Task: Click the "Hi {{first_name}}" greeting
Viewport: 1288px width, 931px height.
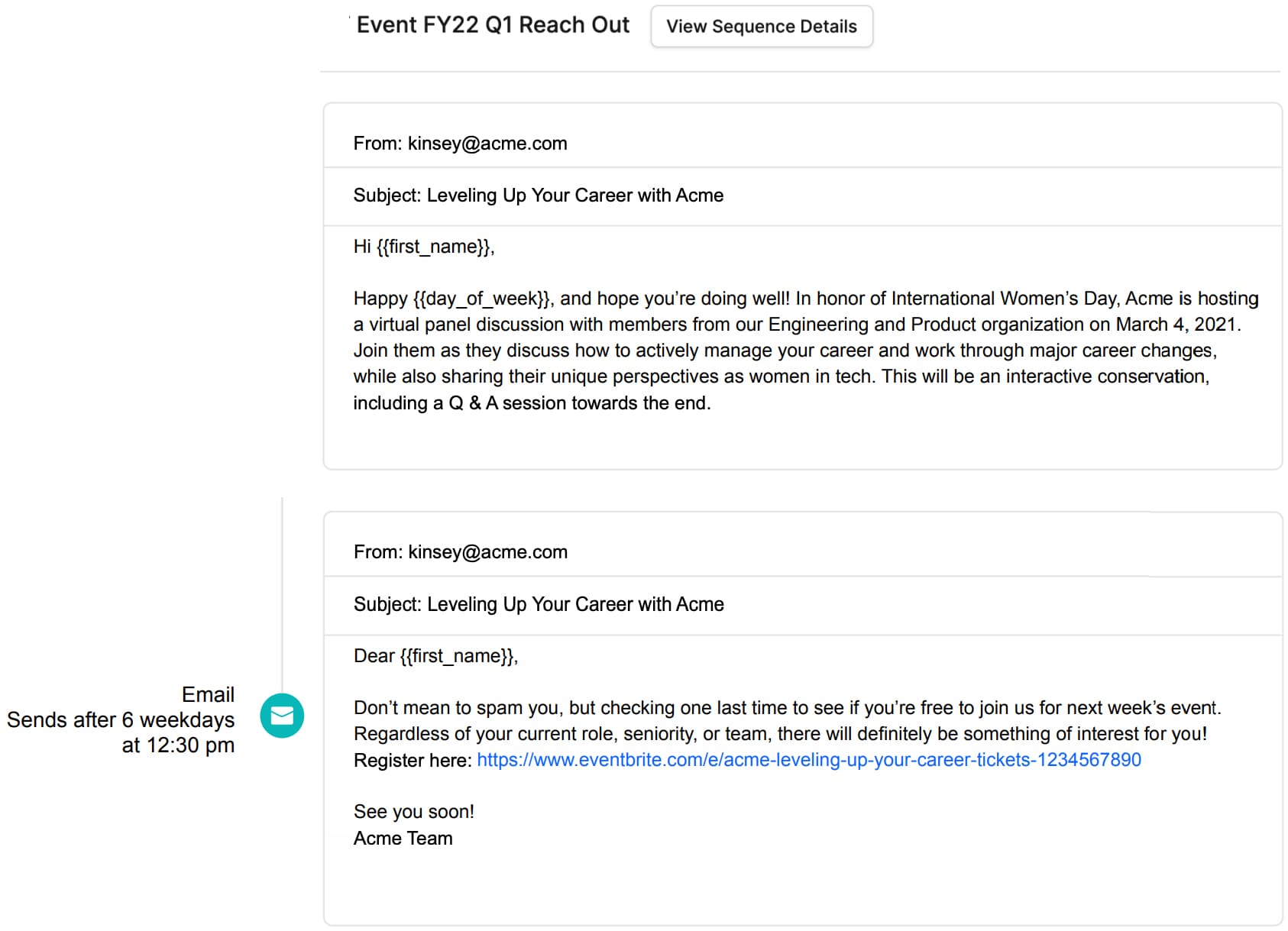Action: (x=424, y=247)
